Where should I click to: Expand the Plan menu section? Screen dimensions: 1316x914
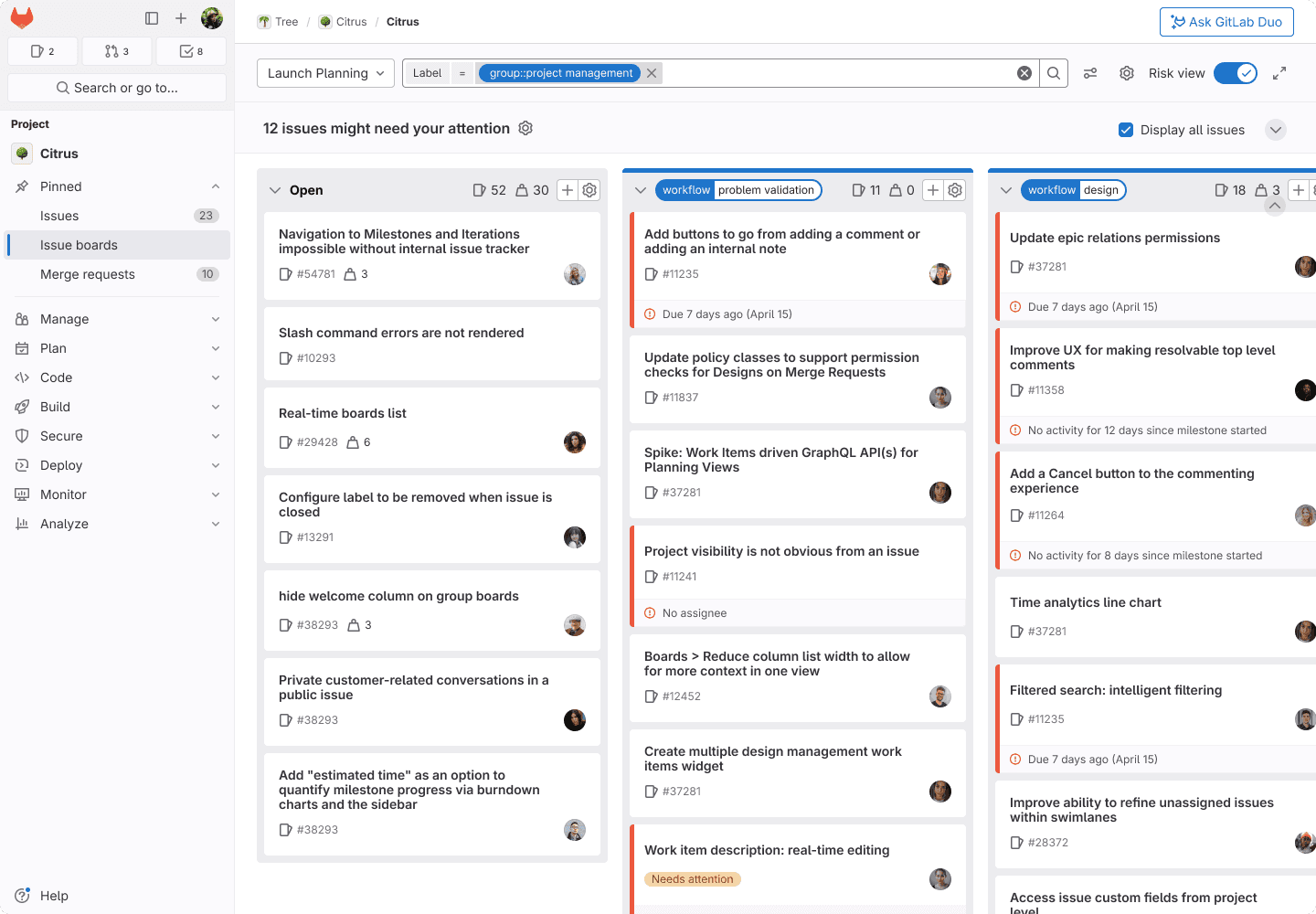(117, 348)
